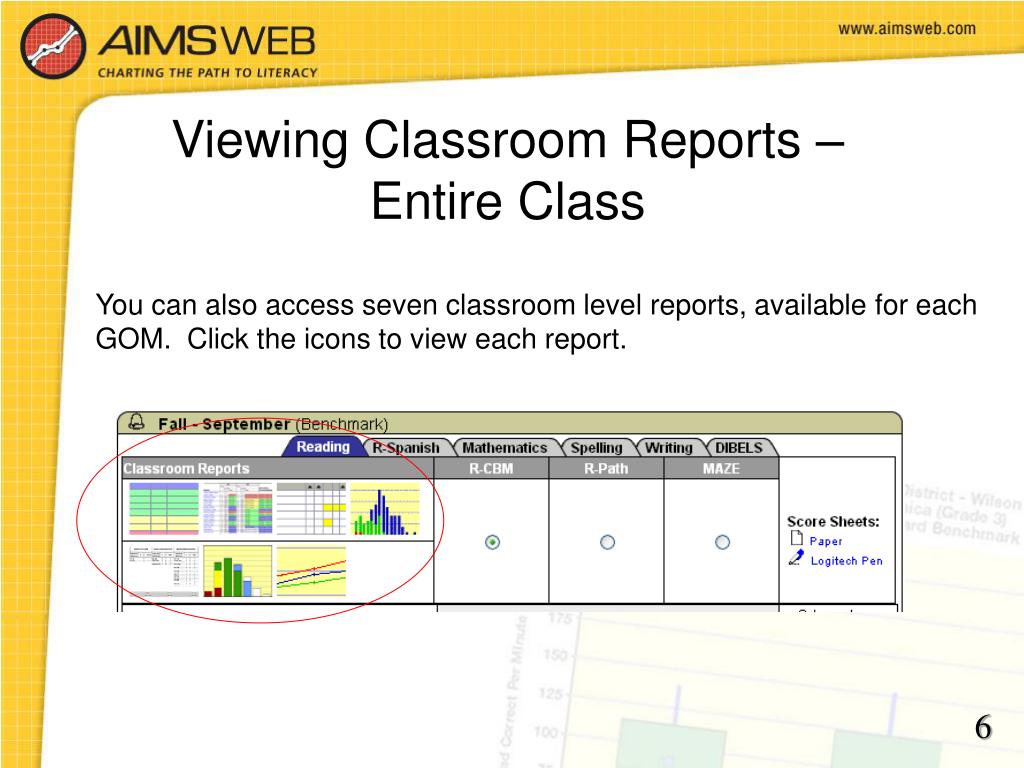The image size is (1024, 768).
Task: Open the green bar chart report icon
Action: click(x=238, y=571)
